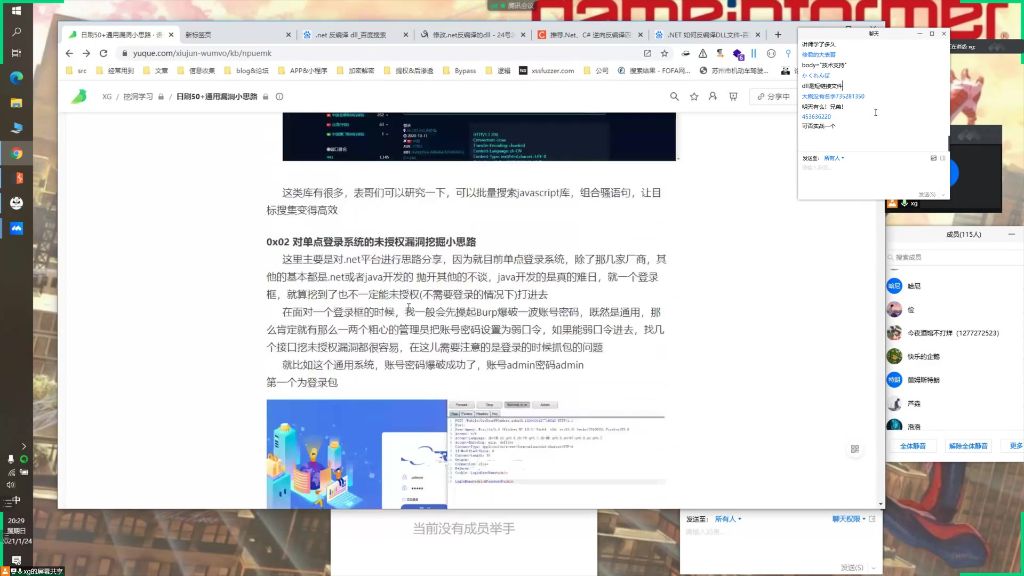
Task: Open the recipient dropdown in chat popup
Action: click(x=833, y=158)
